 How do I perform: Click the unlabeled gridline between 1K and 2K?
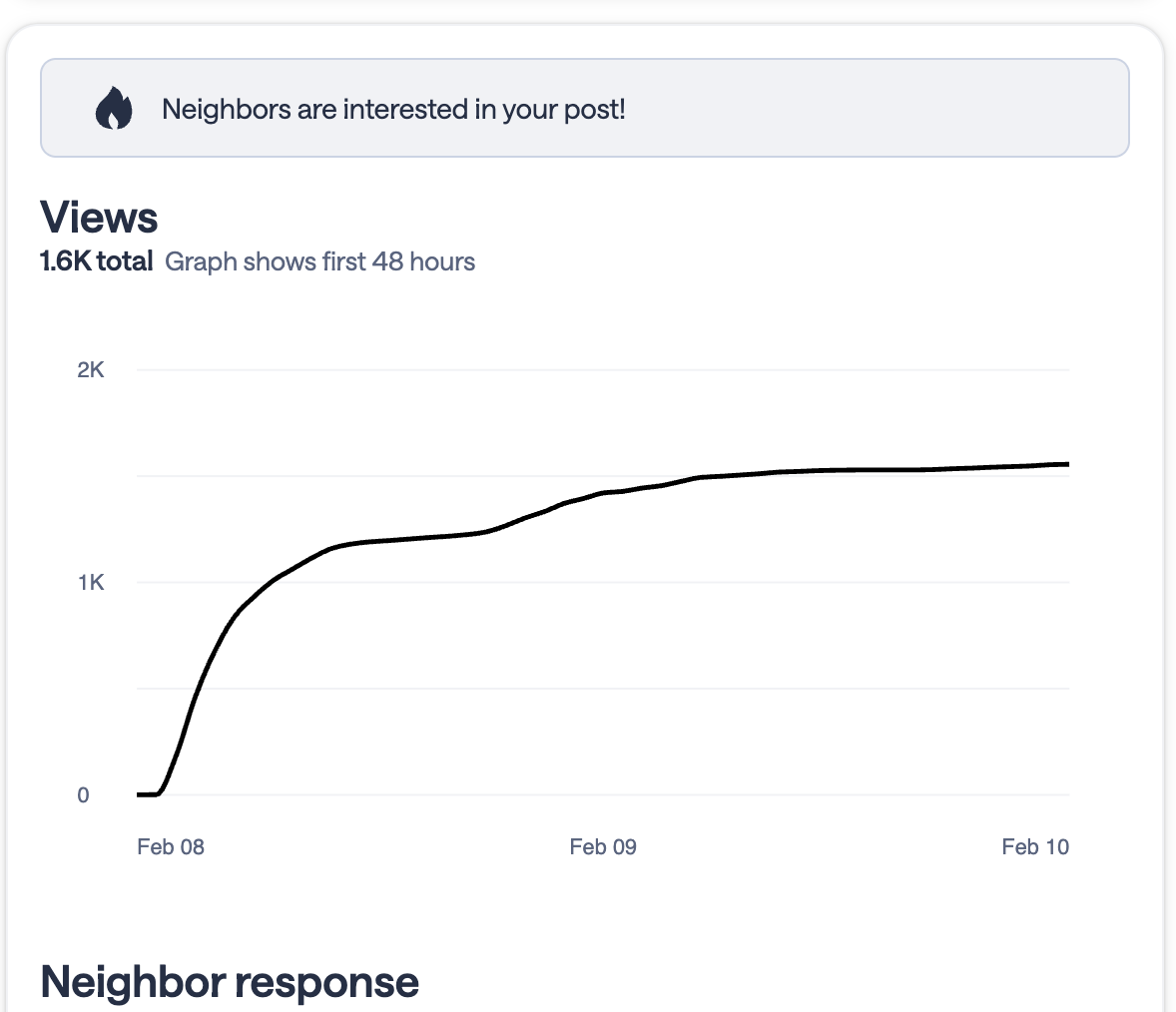(x=299, y=476)
